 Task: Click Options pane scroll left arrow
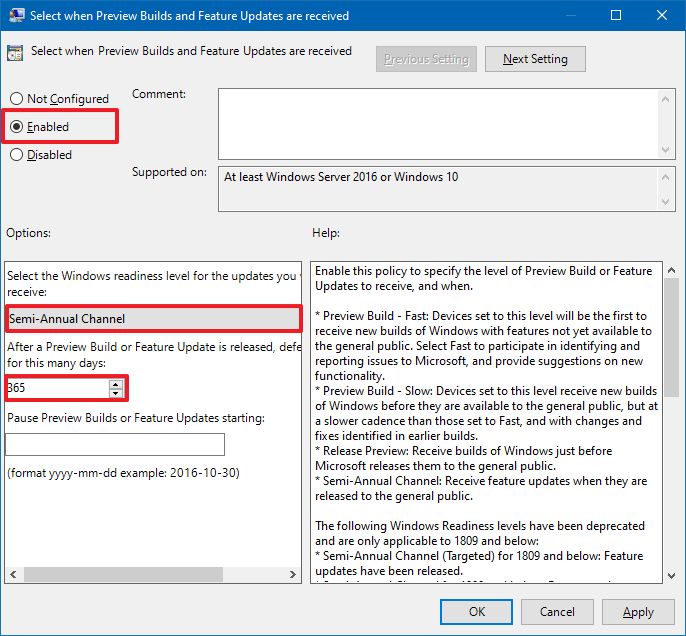[13, 574]
